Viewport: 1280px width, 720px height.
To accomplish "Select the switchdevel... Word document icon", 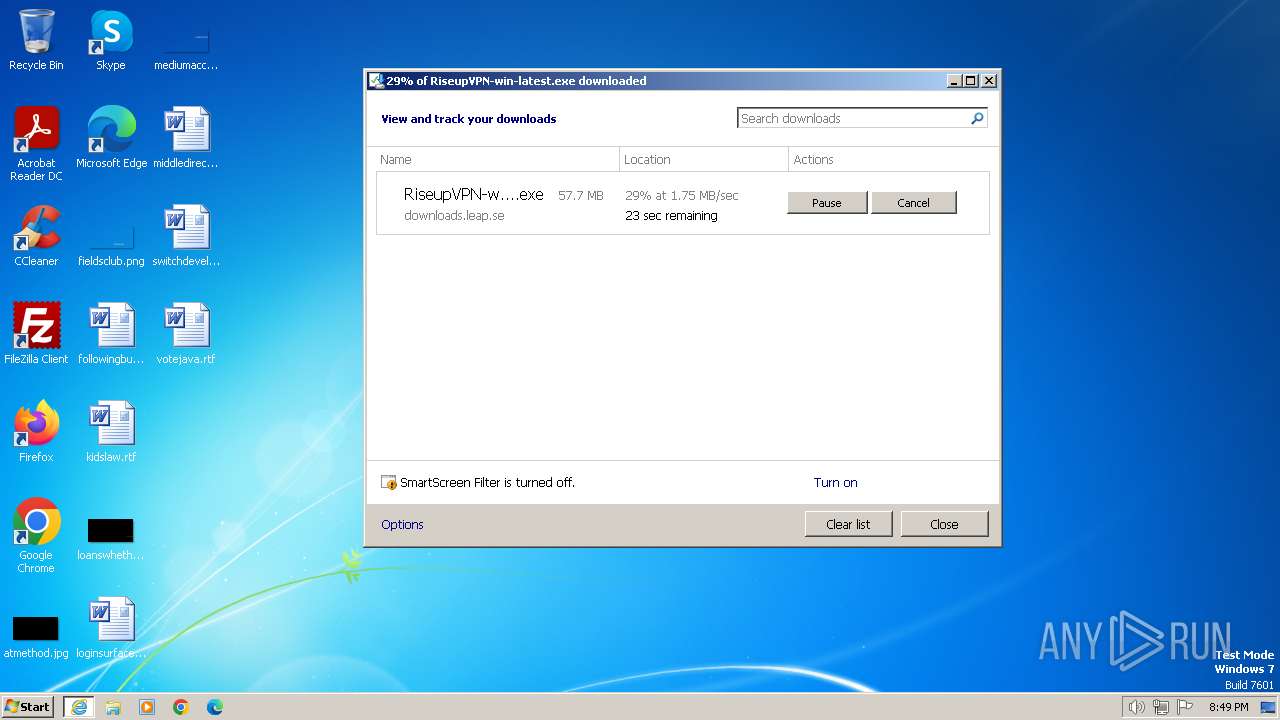I will click(186, 236).
